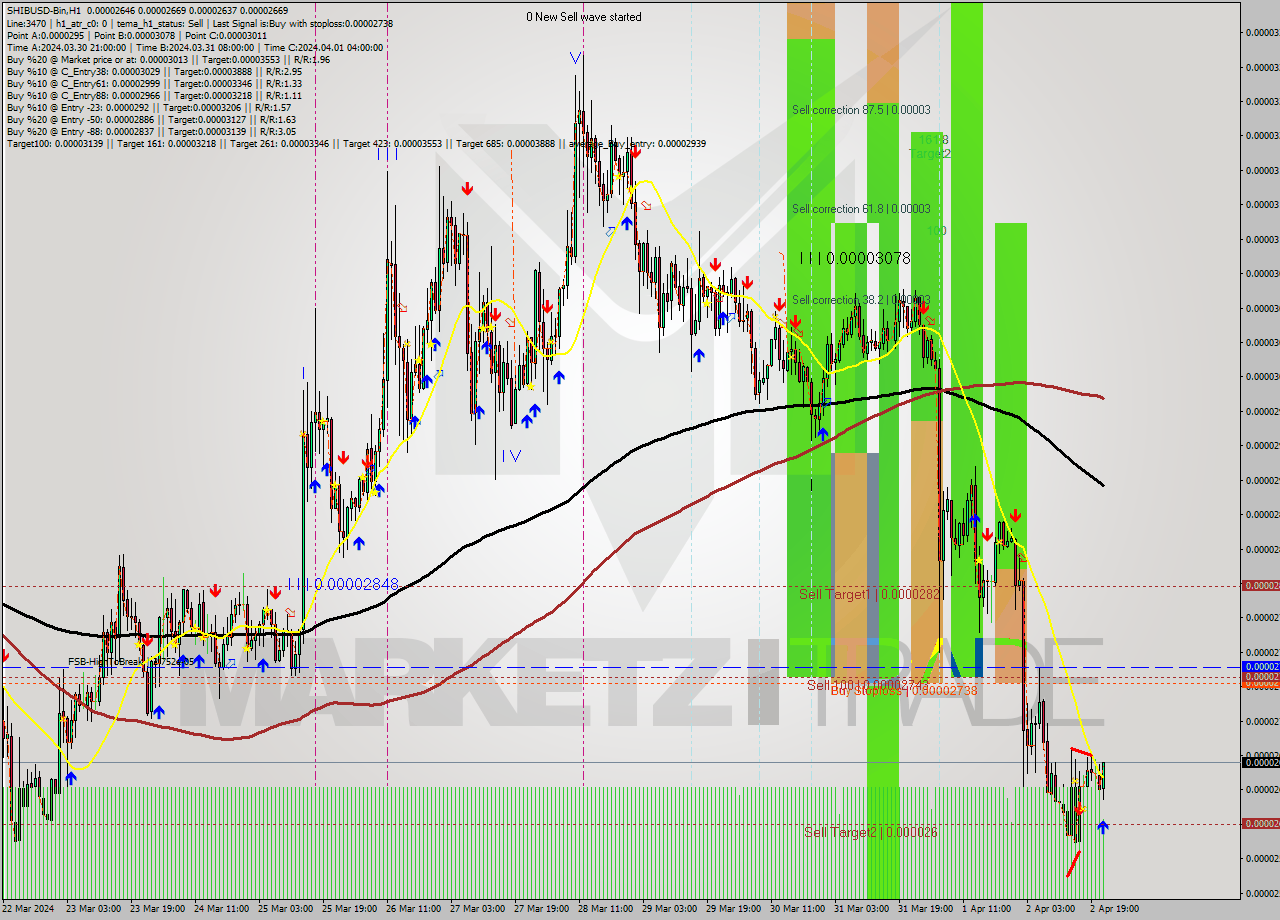
Task: Select the 'Buy %20 @ Entry -88' line
Action: tap(151, 131)
